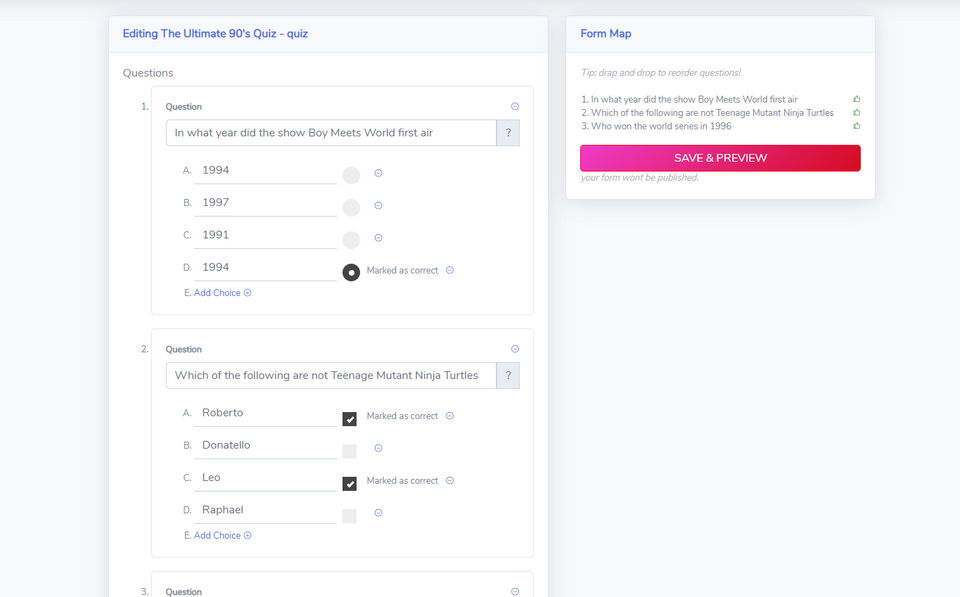Screen dimensions: 960x597
Task: Uncheck Roberto as a correct answer
Action: click(x=350, y=419)
